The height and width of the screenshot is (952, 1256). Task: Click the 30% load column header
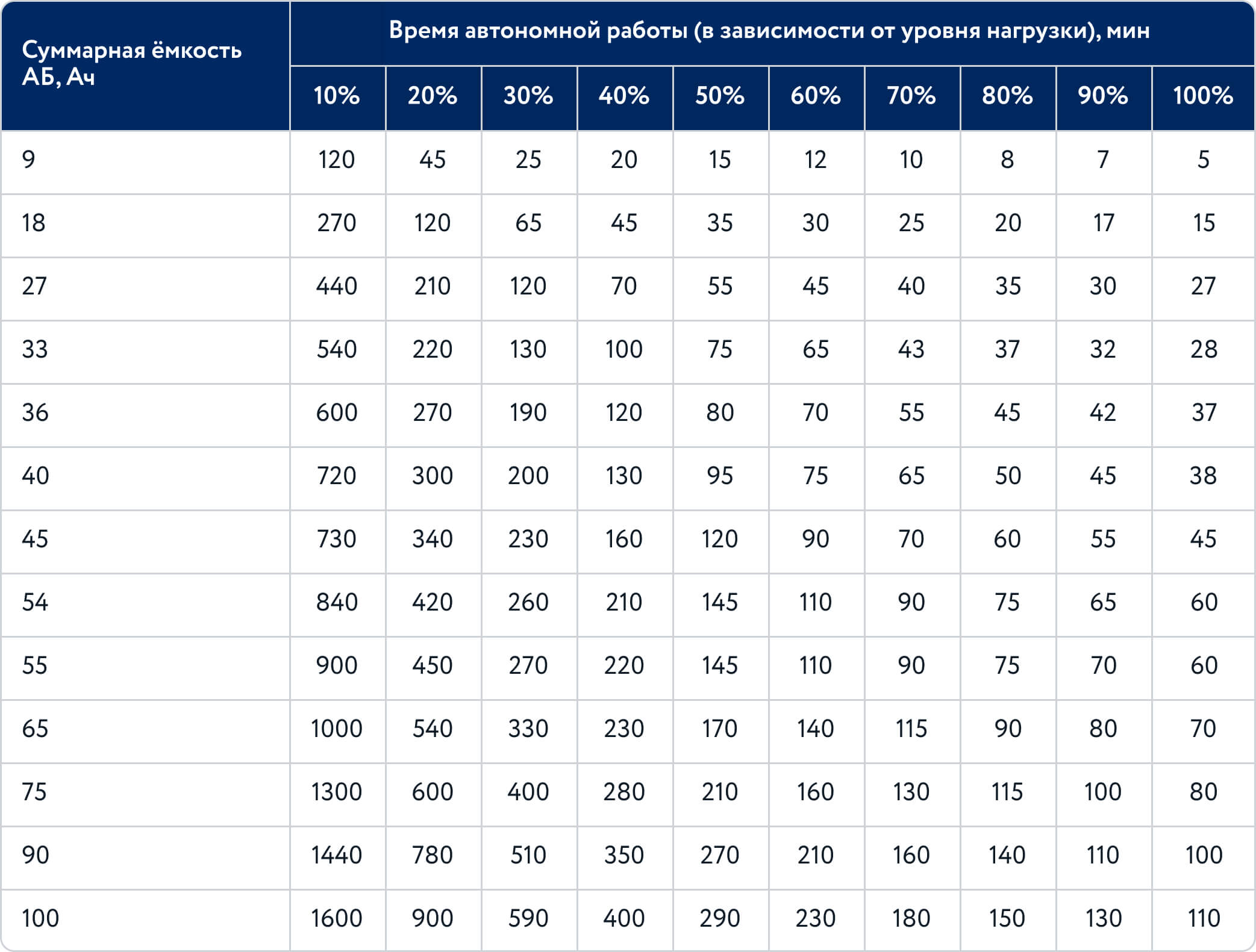pyautogui.click(x=528, y=96)
